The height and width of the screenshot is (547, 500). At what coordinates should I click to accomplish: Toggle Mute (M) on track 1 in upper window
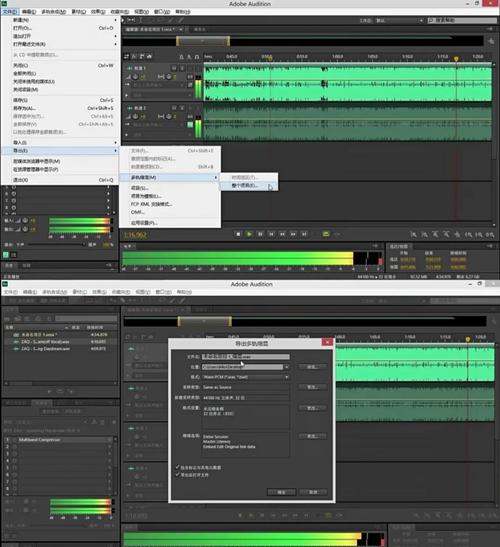click(x=174, y=68)
